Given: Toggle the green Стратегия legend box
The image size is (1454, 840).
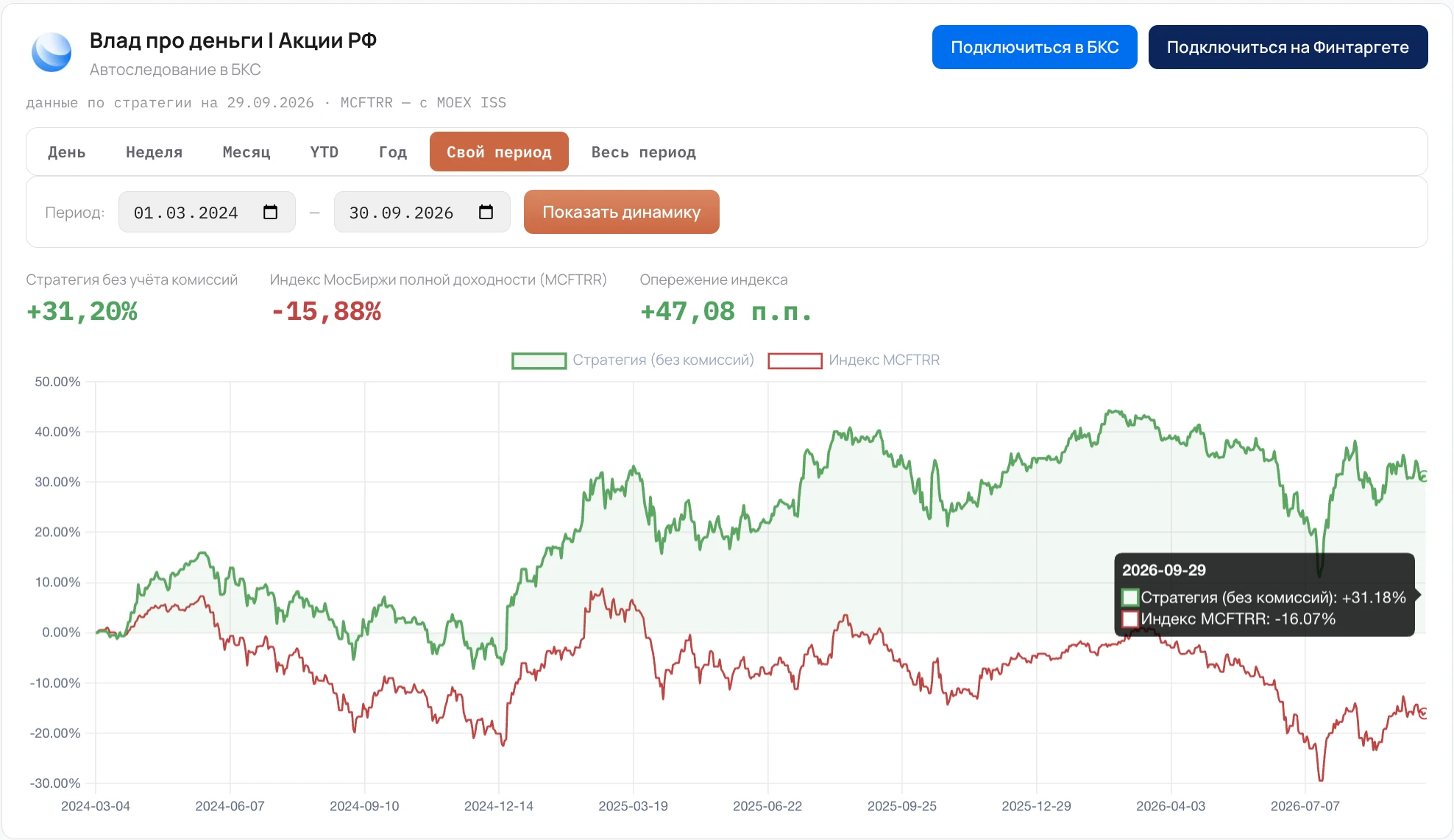Looking at the screenshot, I should pyautogui.click(x=539, y=360).
